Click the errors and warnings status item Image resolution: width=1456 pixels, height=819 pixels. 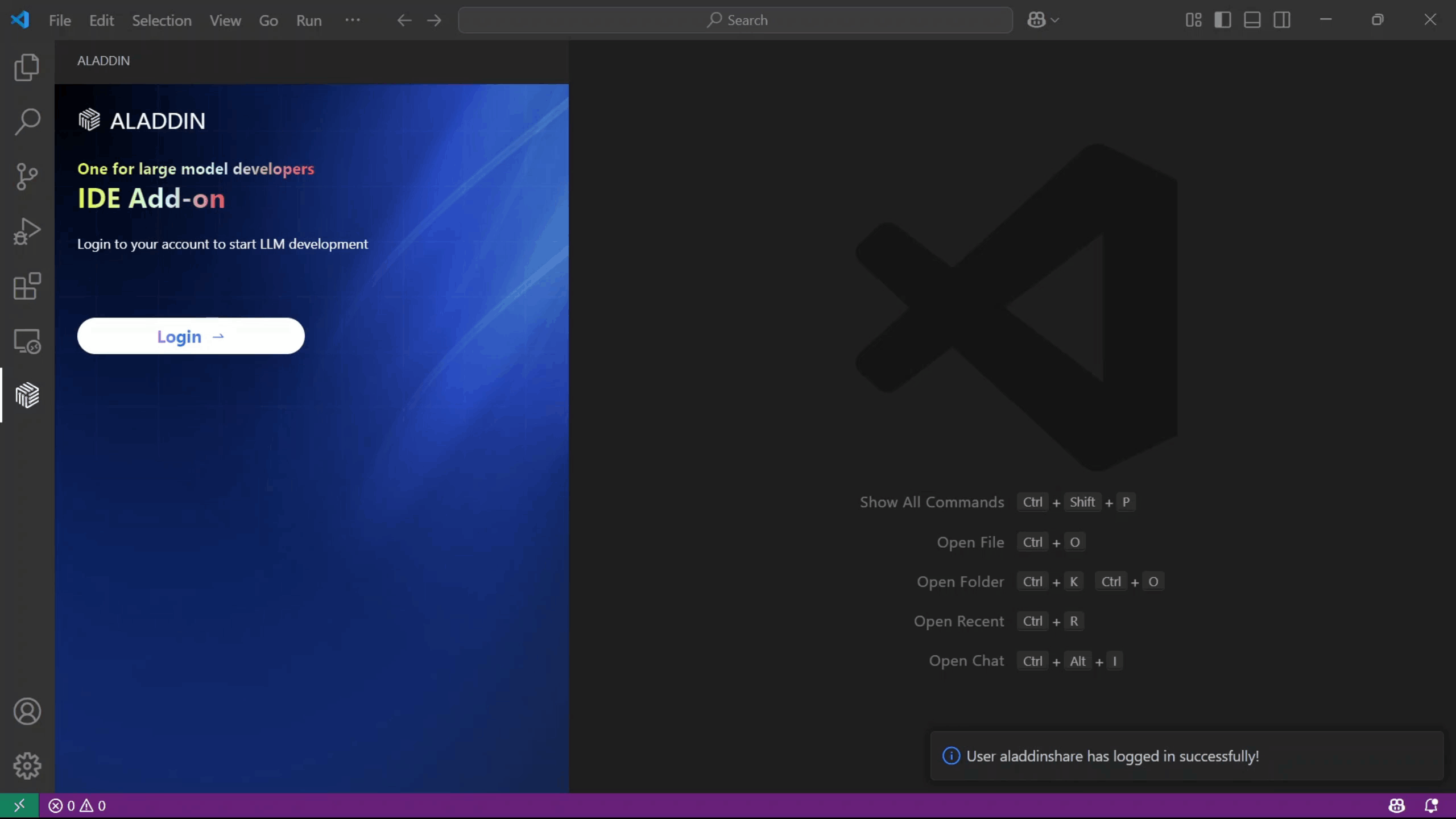pos(77,806)
